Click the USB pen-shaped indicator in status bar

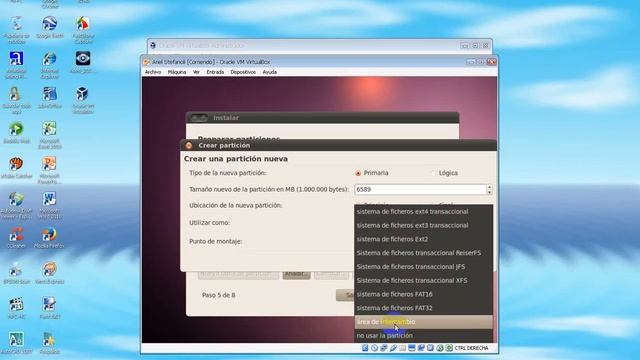[x=393, y=348]
